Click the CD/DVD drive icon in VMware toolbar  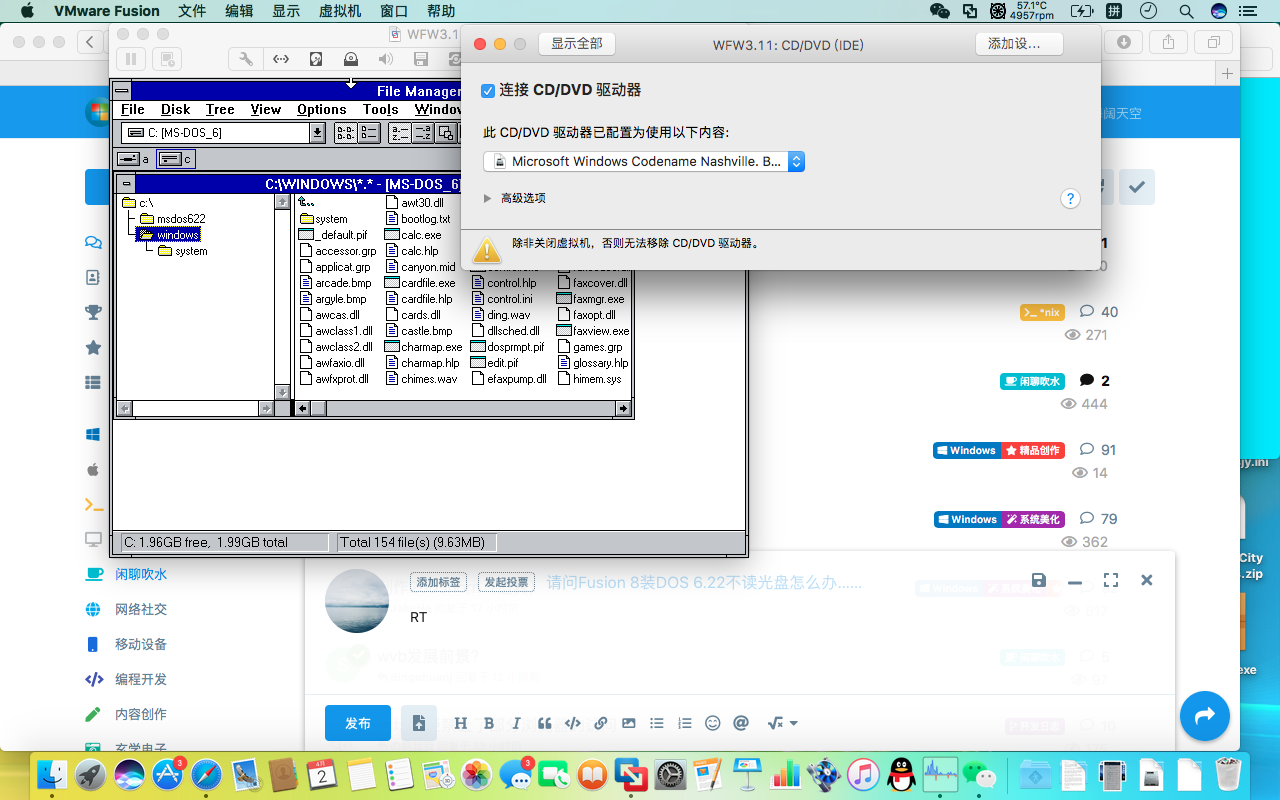pos(351,59)
